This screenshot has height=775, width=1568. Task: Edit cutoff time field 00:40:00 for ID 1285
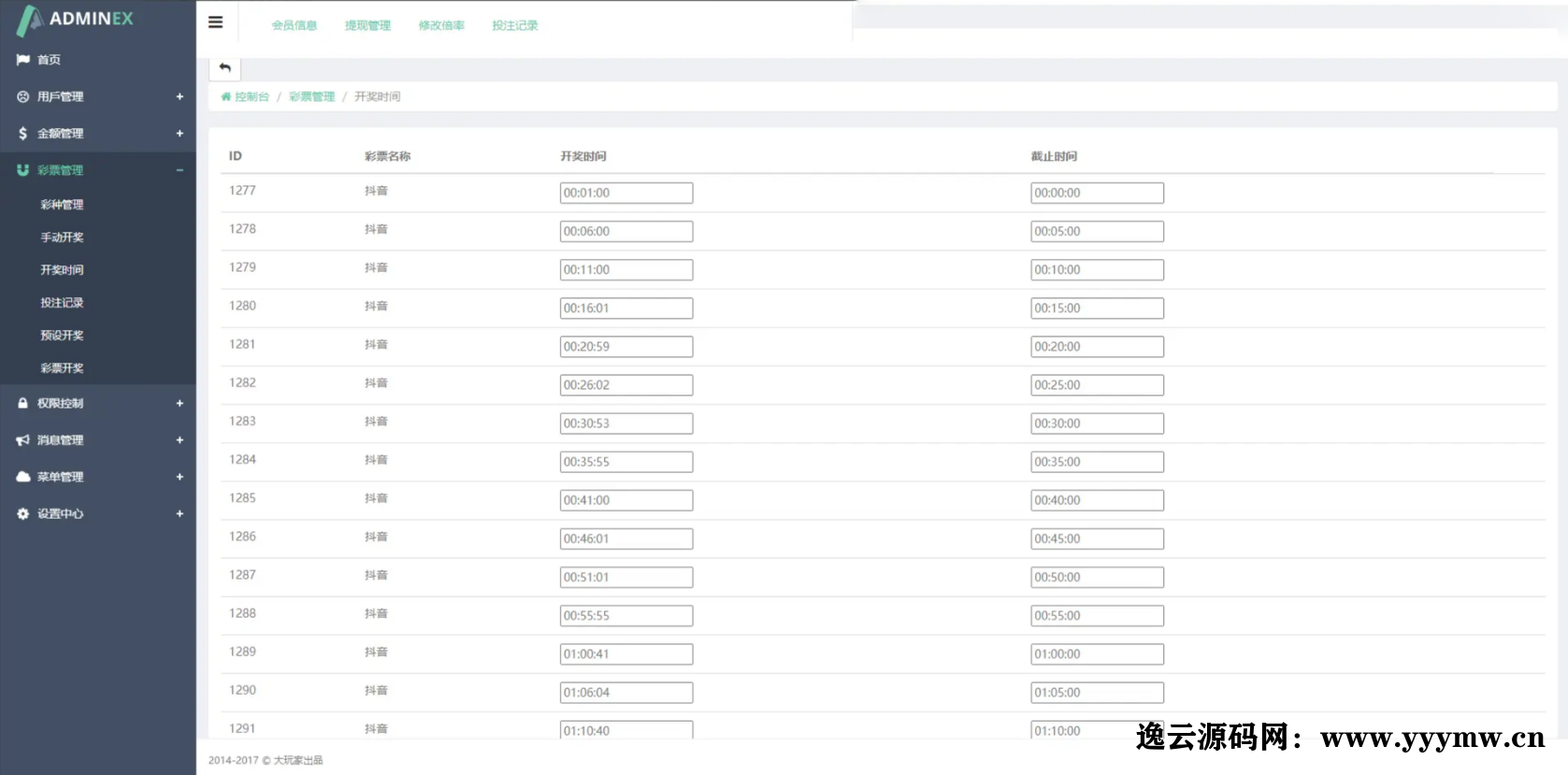click(x=1097, y=500)
